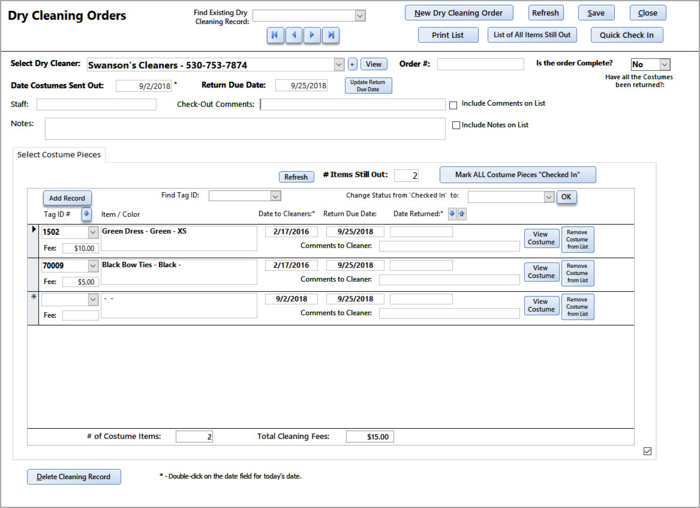Go to the first dry cleaning record
The image size is (700, 508).
point(275,35)
